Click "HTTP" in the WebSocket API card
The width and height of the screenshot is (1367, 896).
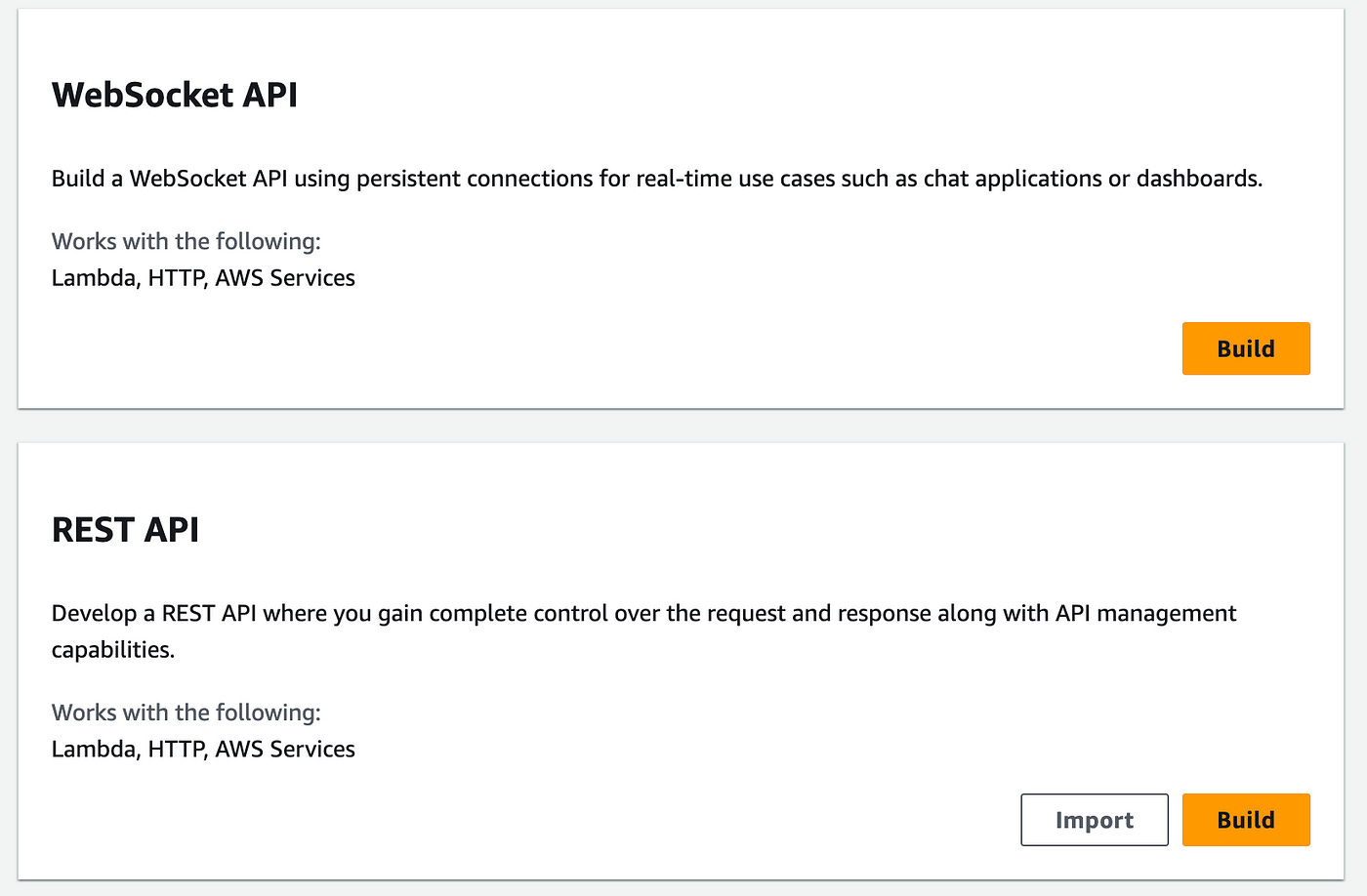tap(176, 278)
